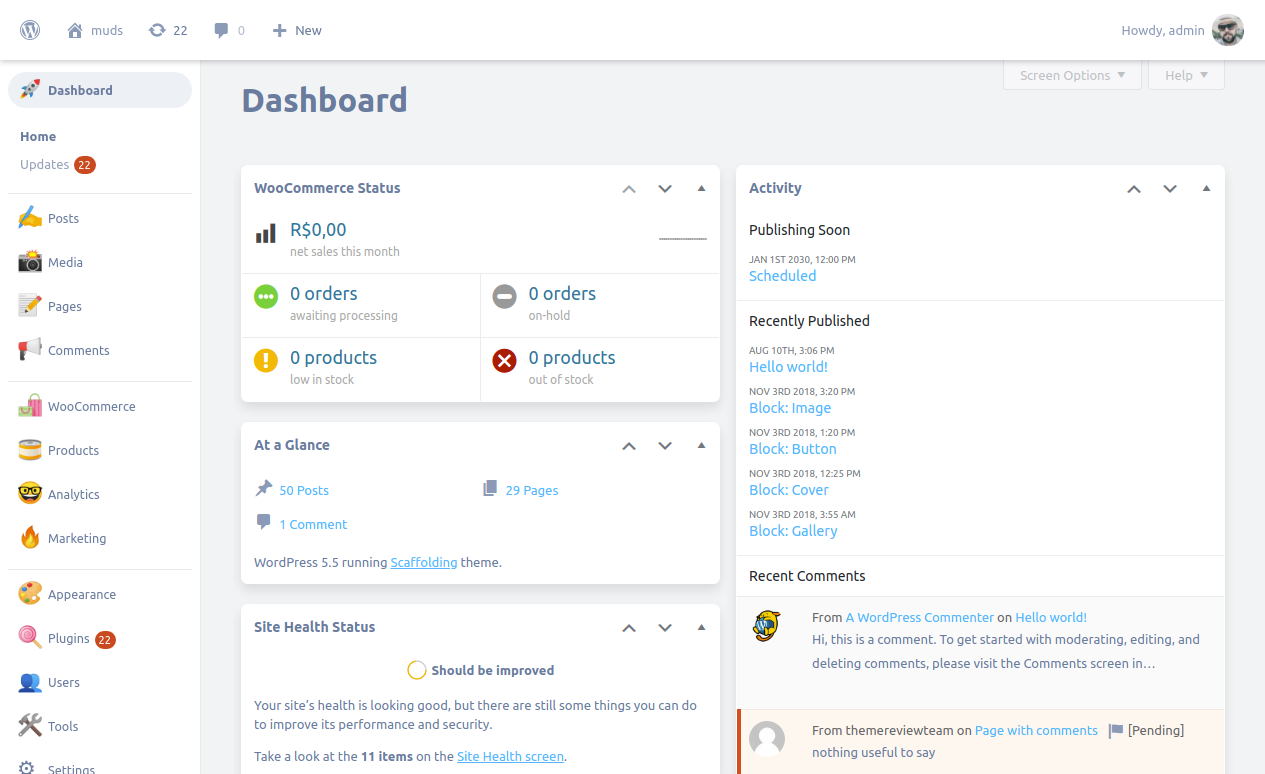Screen dimensions: 1265x774
Task: Click the Posts writing hand icon
Action: [30, 218]
